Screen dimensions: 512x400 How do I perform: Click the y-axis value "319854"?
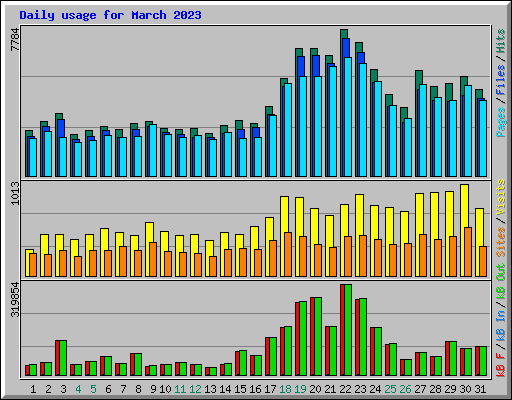click(15, 299)
